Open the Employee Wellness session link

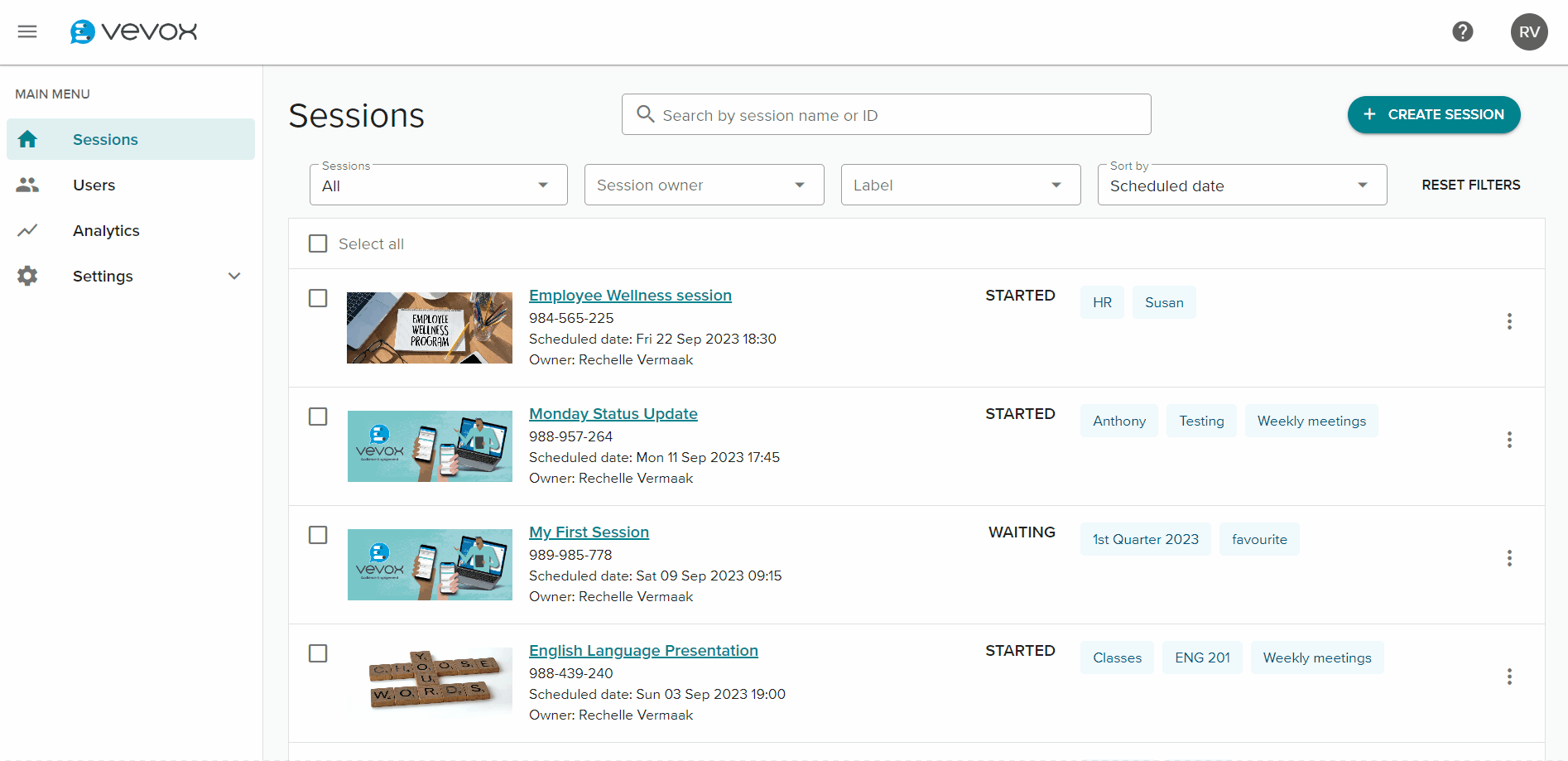(x=630, y=296)
